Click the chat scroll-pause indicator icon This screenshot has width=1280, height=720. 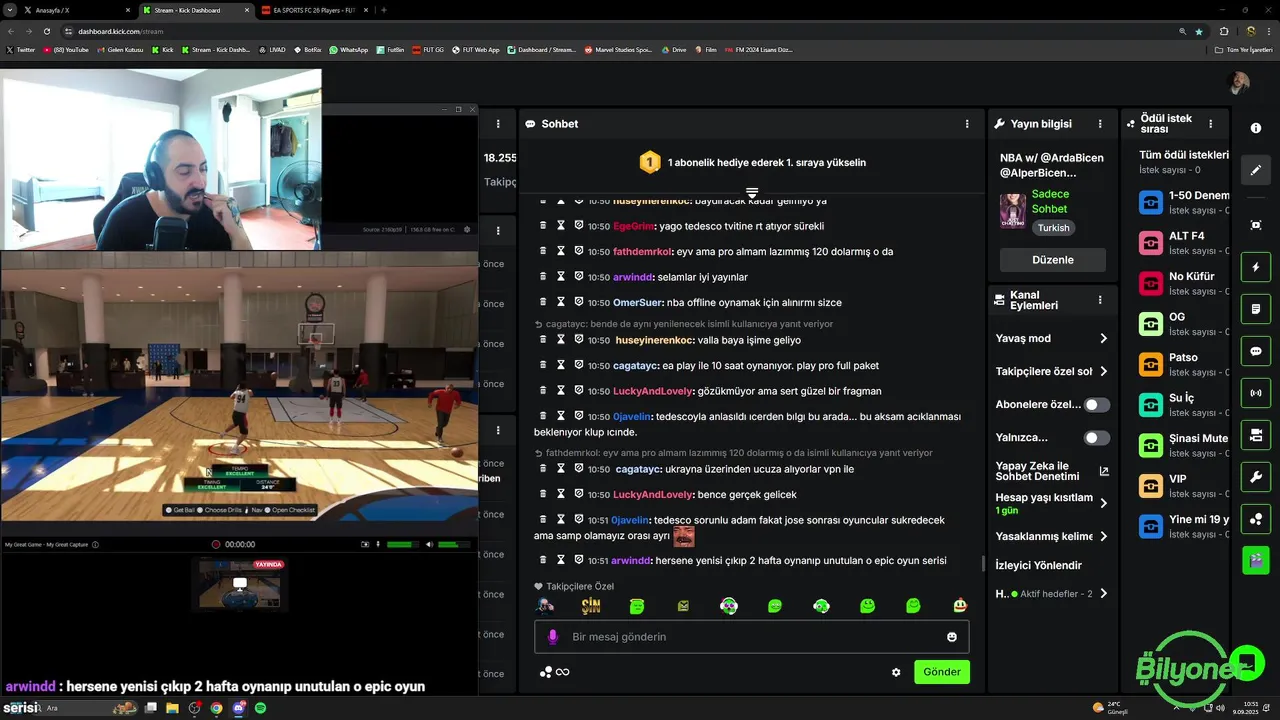click(752, 192)
